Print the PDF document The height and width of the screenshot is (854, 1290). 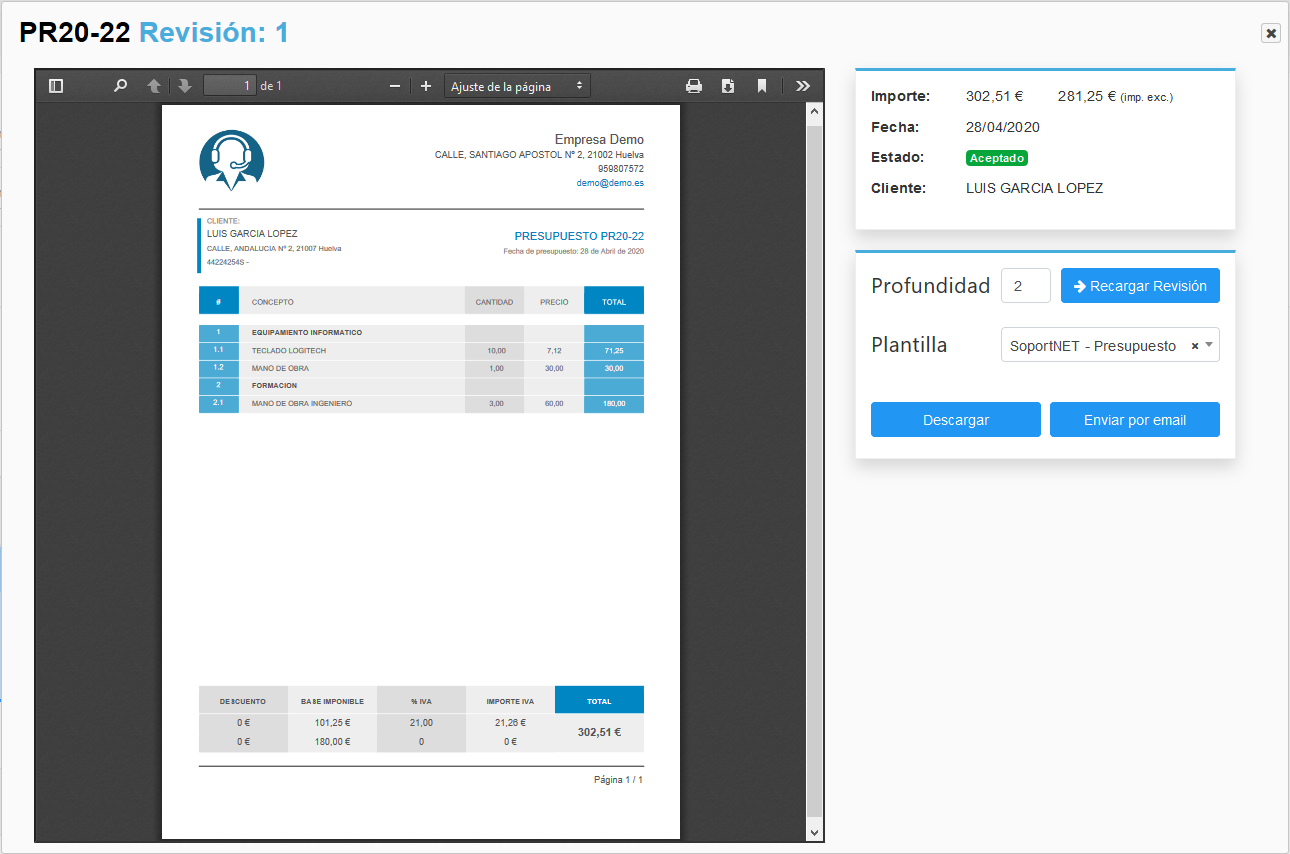tap(694, 86)
